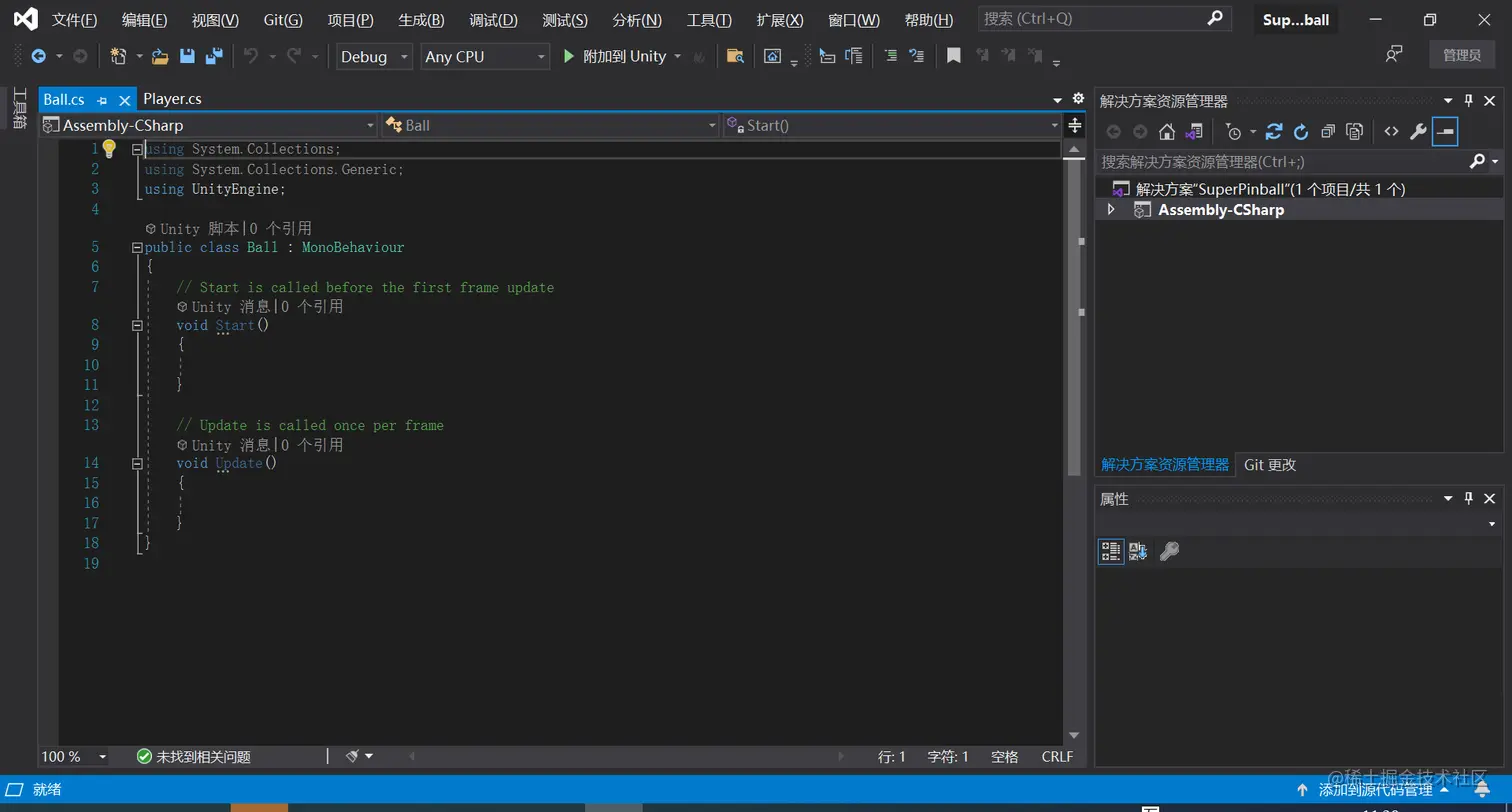Click the new item icon in toolbar

click(118, 56)
